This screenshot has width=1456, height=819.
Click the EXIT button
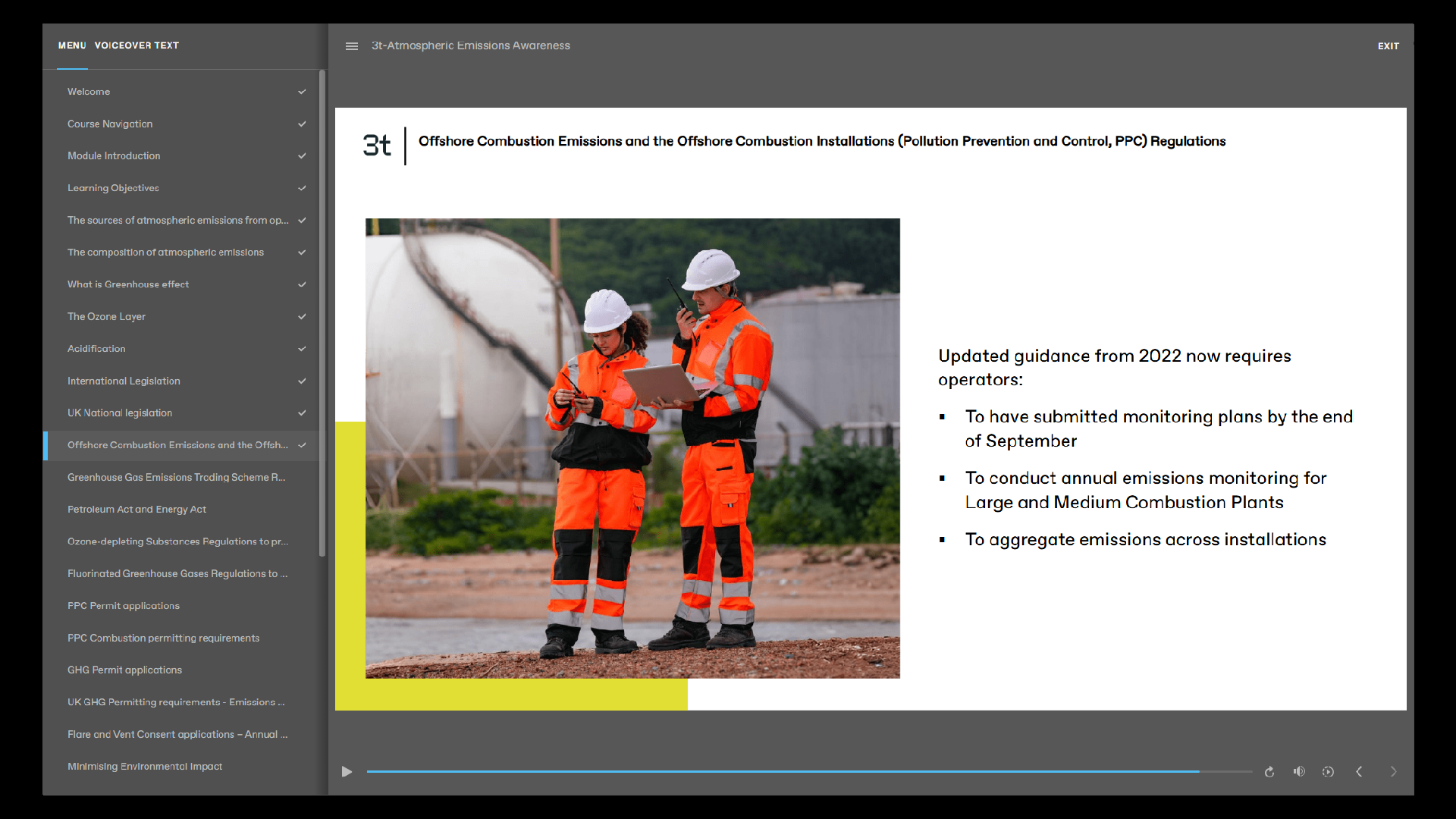pos(1389,46)
